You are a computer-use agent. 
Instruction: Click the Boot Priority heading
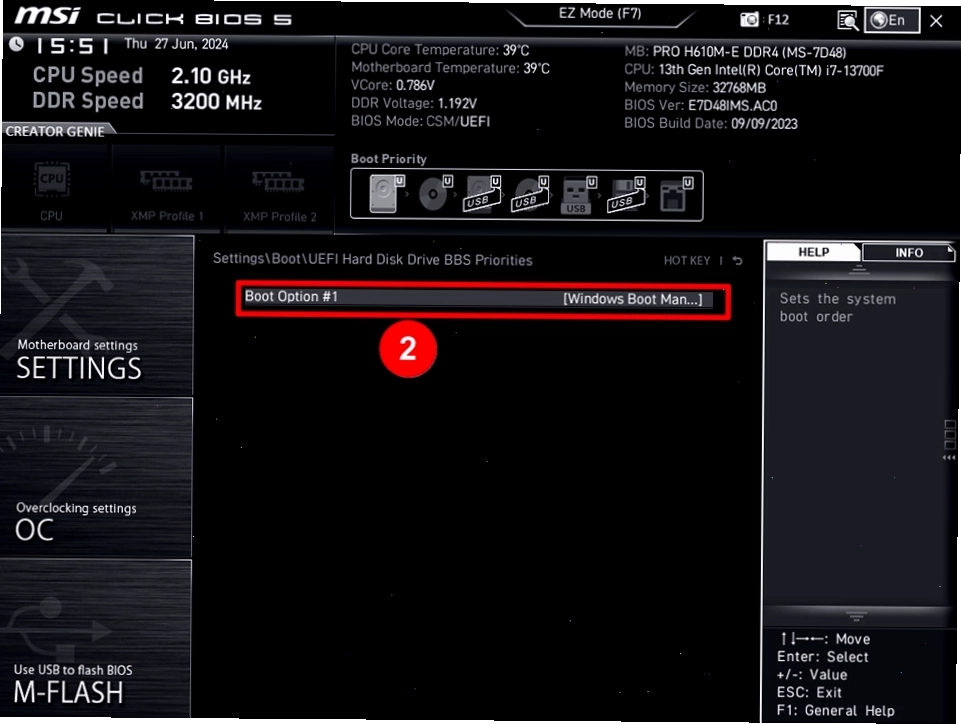click(x=389, y=159)
